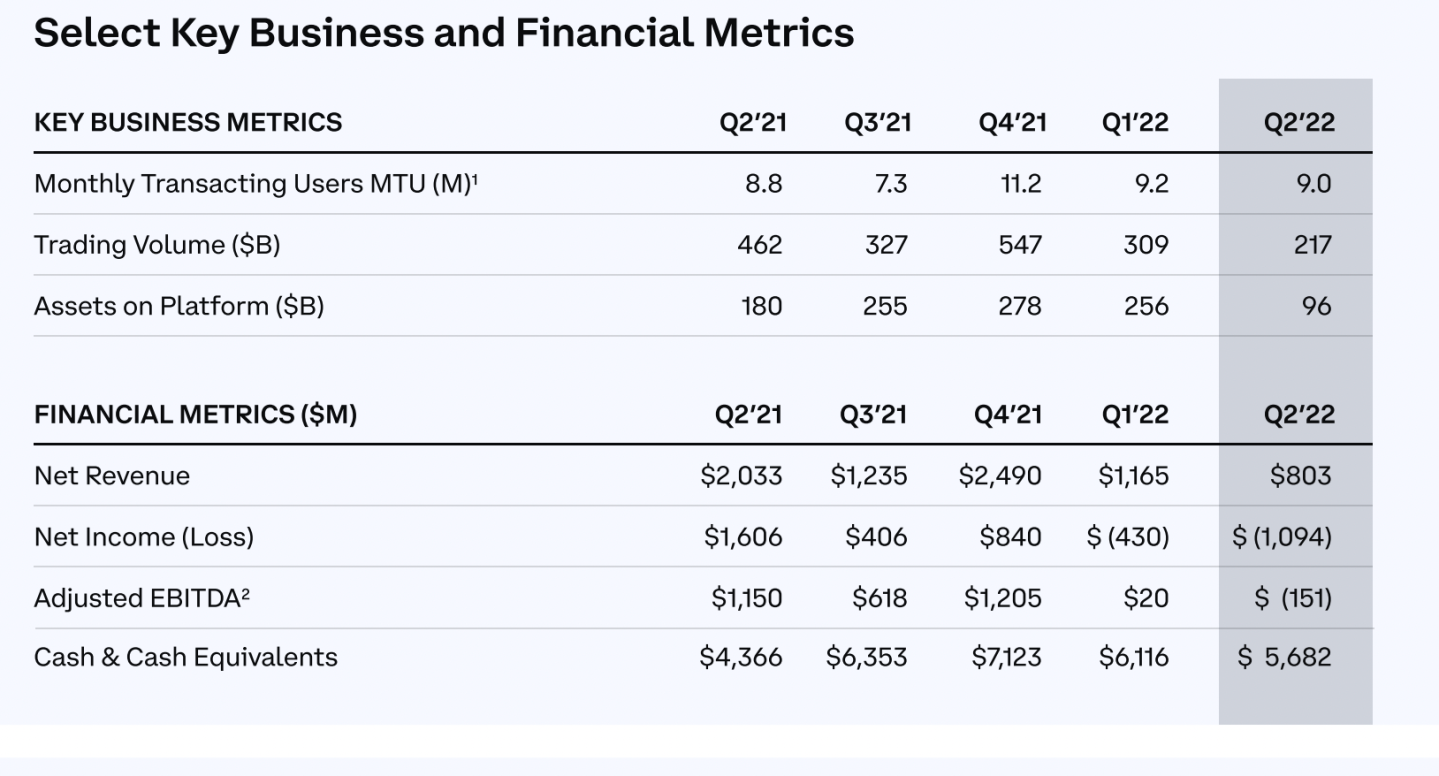Click the $2,490 net revenue cell
The height and width of the screenshot is (776, 1439).
click(x=1000, y=476)
